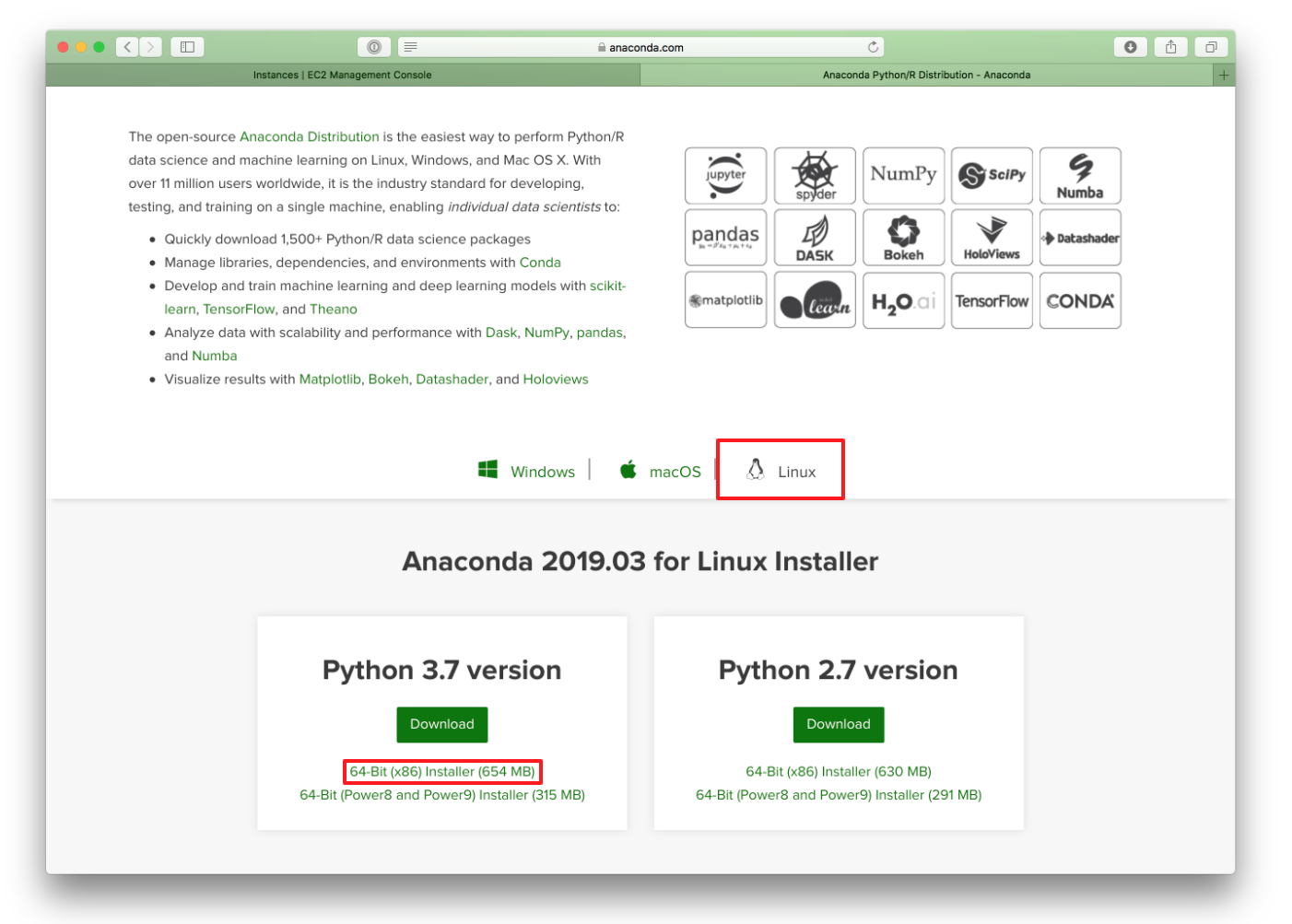Open the Bokeh text link
The width and height of the screenshot is (1292, 924).
click(x=388, y=380)
